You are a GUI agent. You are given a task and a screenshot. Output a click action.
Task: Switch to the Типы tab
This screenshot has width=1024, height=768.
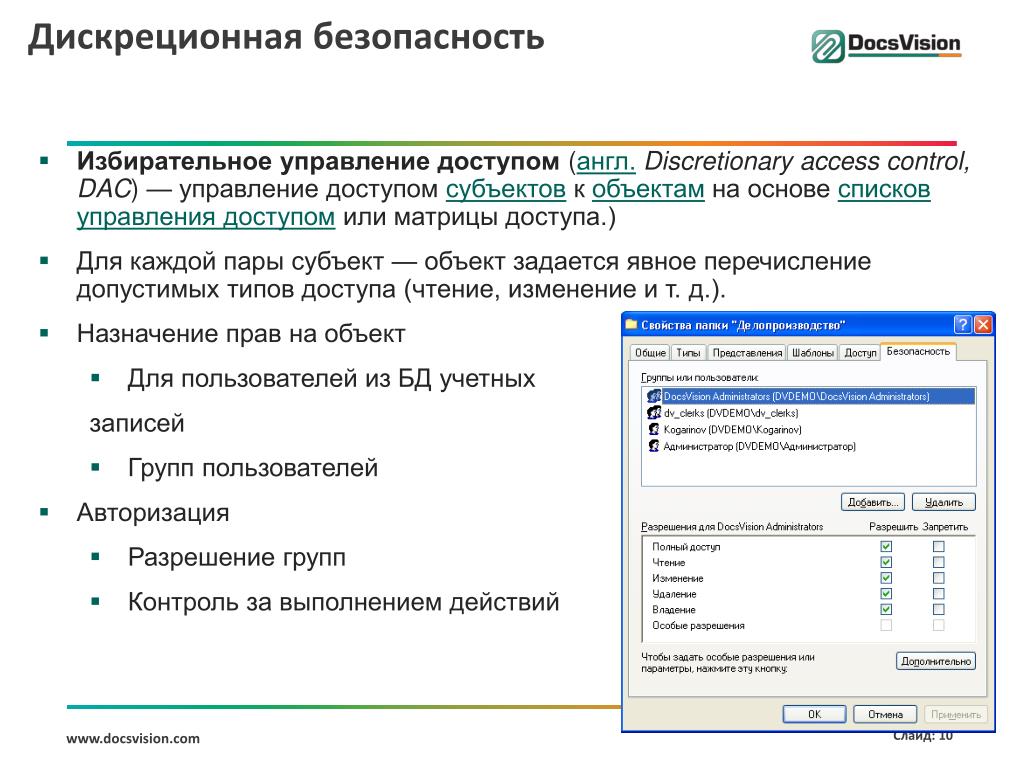point(688,353)
